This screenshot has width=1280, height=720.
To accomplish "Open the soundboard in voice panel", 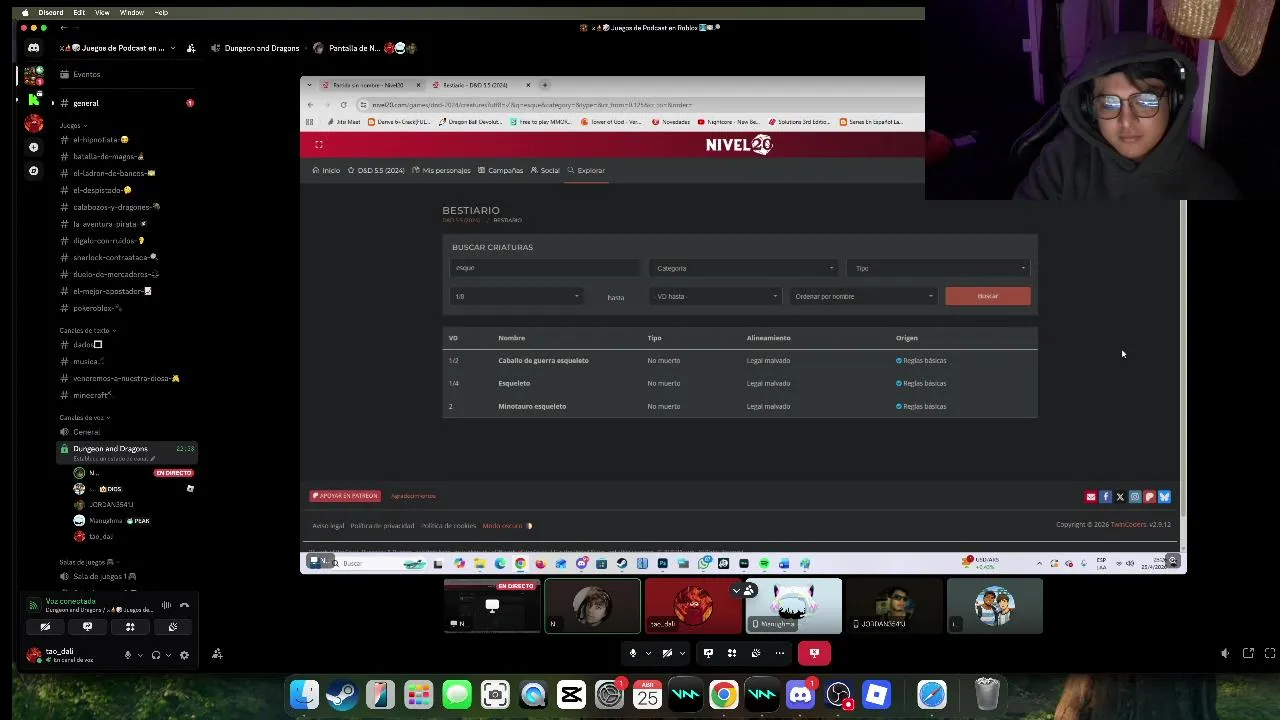I will (x=173, y=627).
